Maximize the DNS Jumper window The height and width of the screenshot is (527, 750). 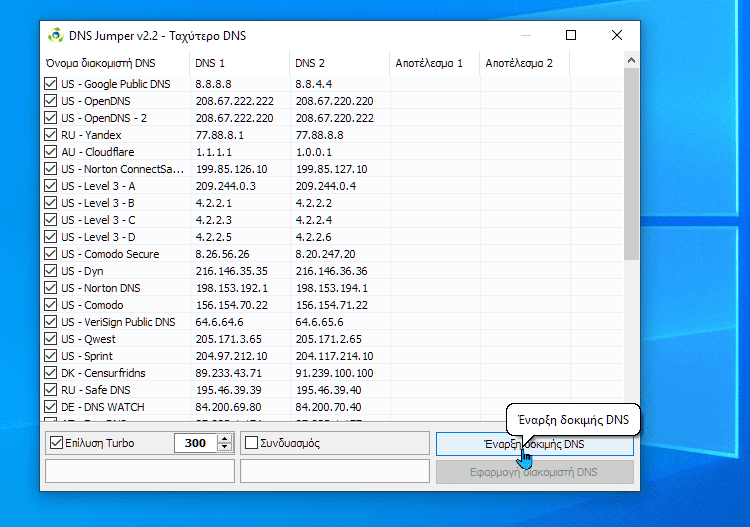pos(571,35)
